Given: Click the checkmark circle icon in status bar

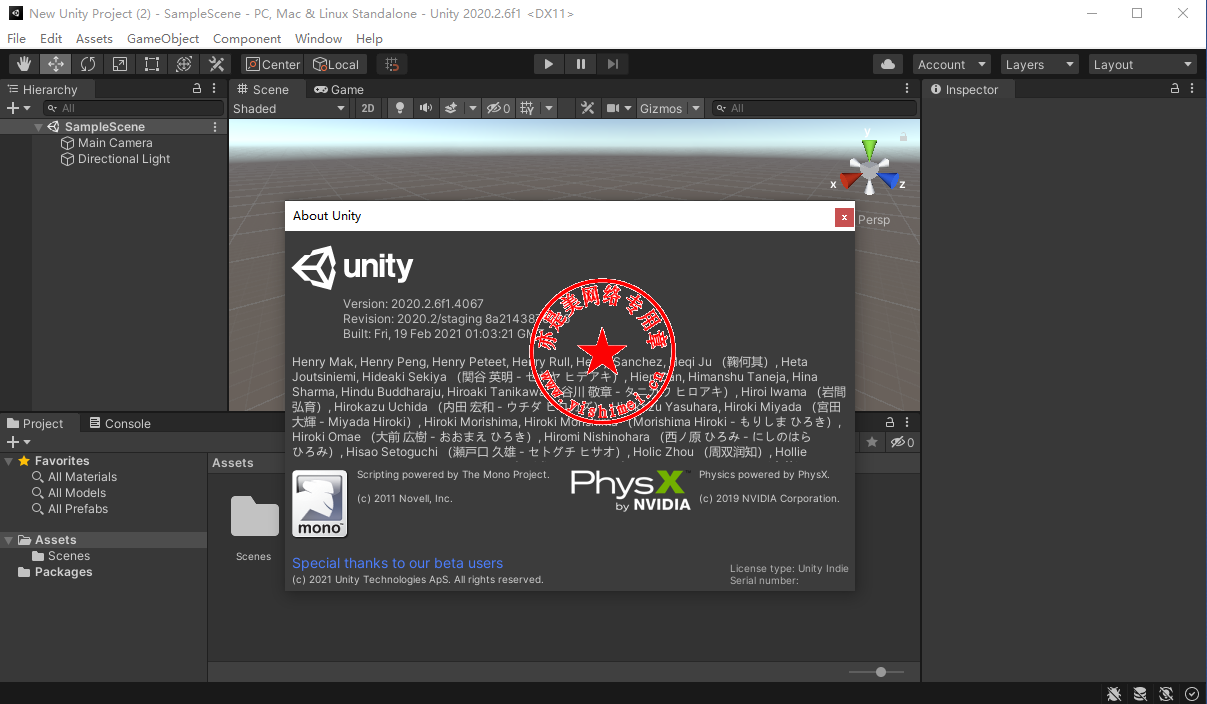Looking at the screenshot, I should point(1192,694).
